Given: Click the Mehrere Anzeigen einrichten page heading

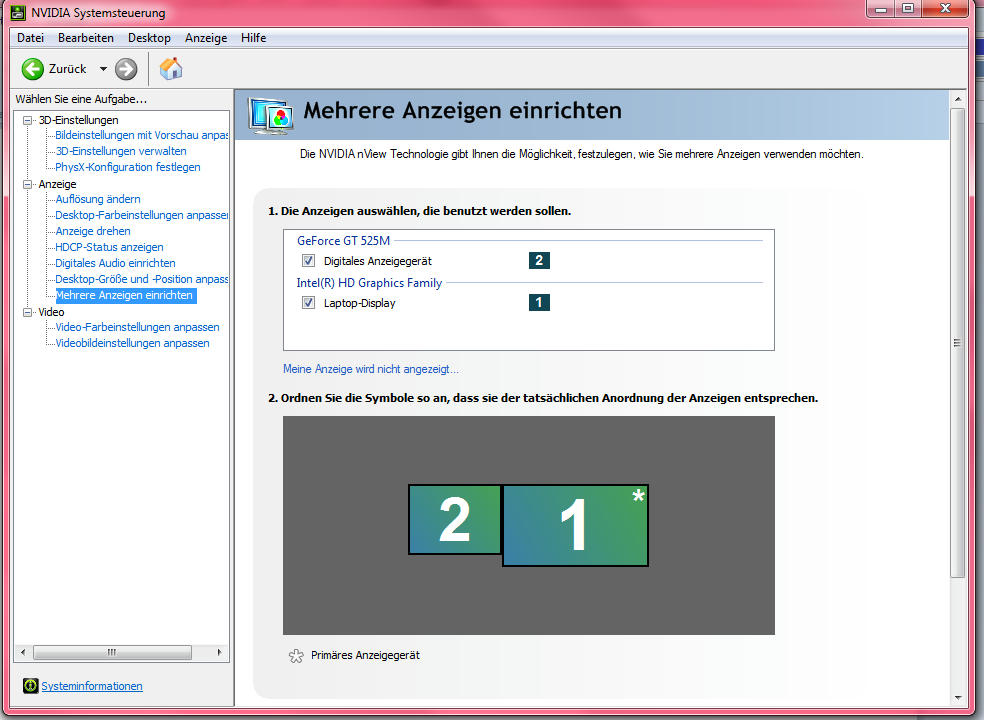Looking at the screenshot, I should pos(463,110).
